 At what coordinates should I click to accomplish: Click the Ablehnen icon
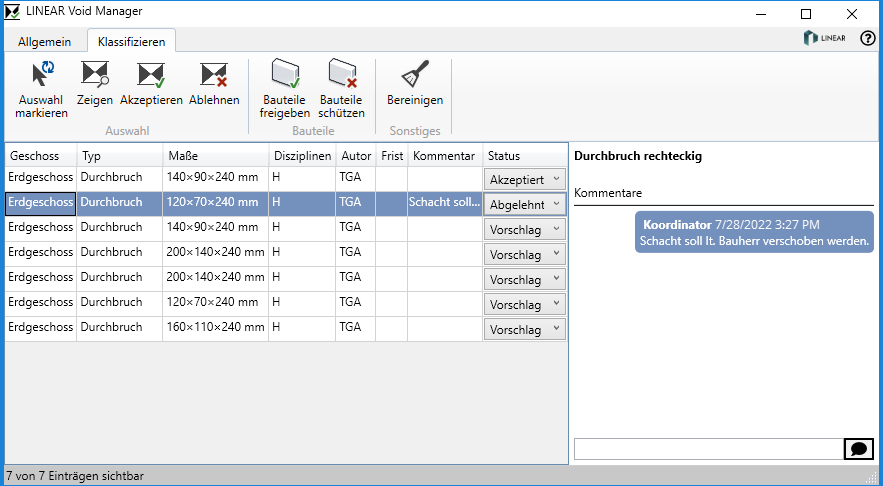[x=214, y=74]
